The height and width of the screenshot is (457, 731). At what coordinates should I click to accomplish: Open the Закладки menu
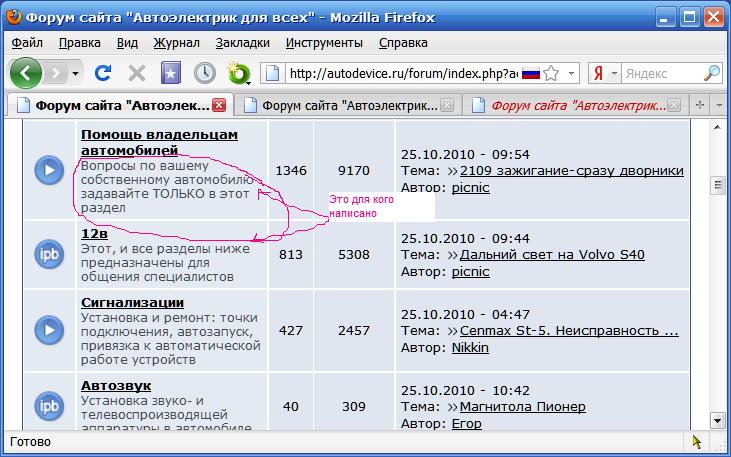tap(242, 43)
